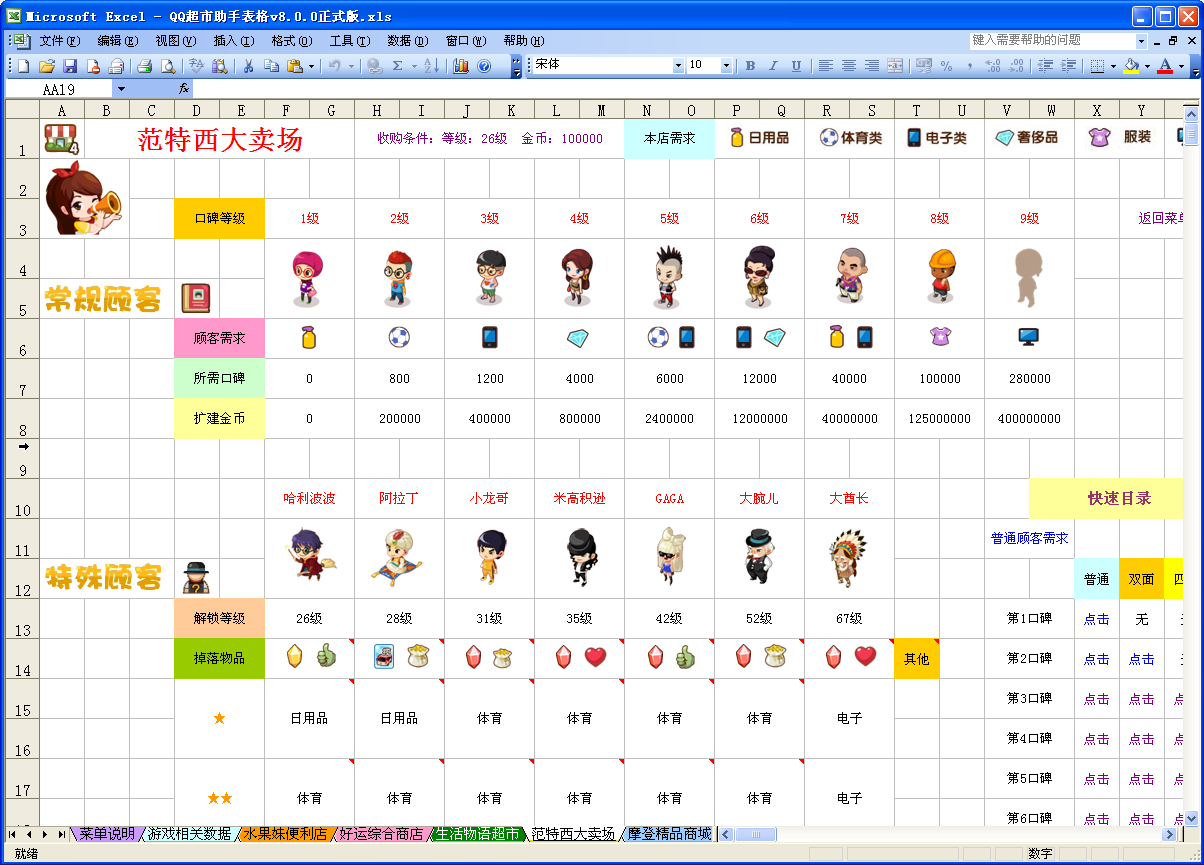Cut selection using scissors icon

248,66
